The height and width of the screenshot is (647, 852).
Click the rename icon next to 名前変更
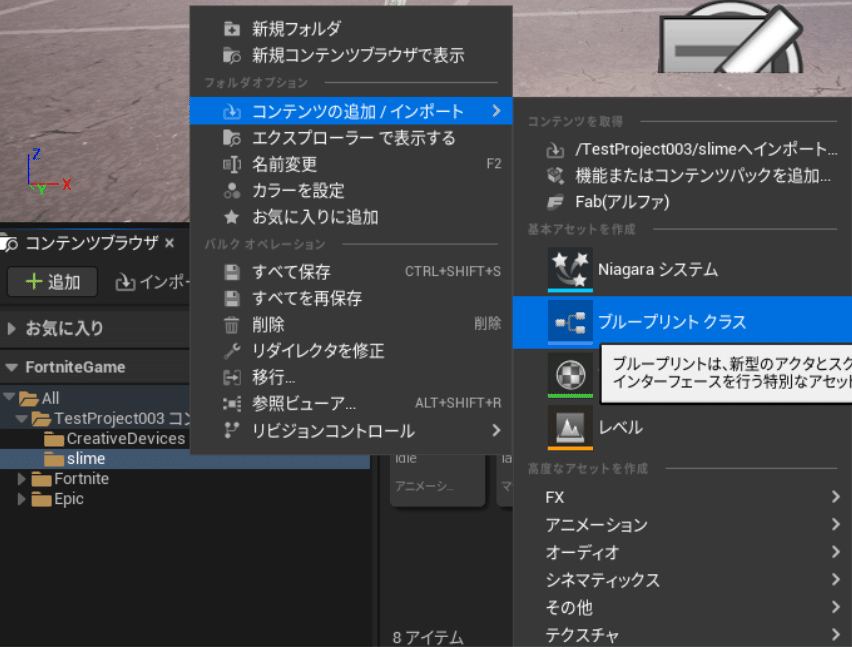(232, 164)
